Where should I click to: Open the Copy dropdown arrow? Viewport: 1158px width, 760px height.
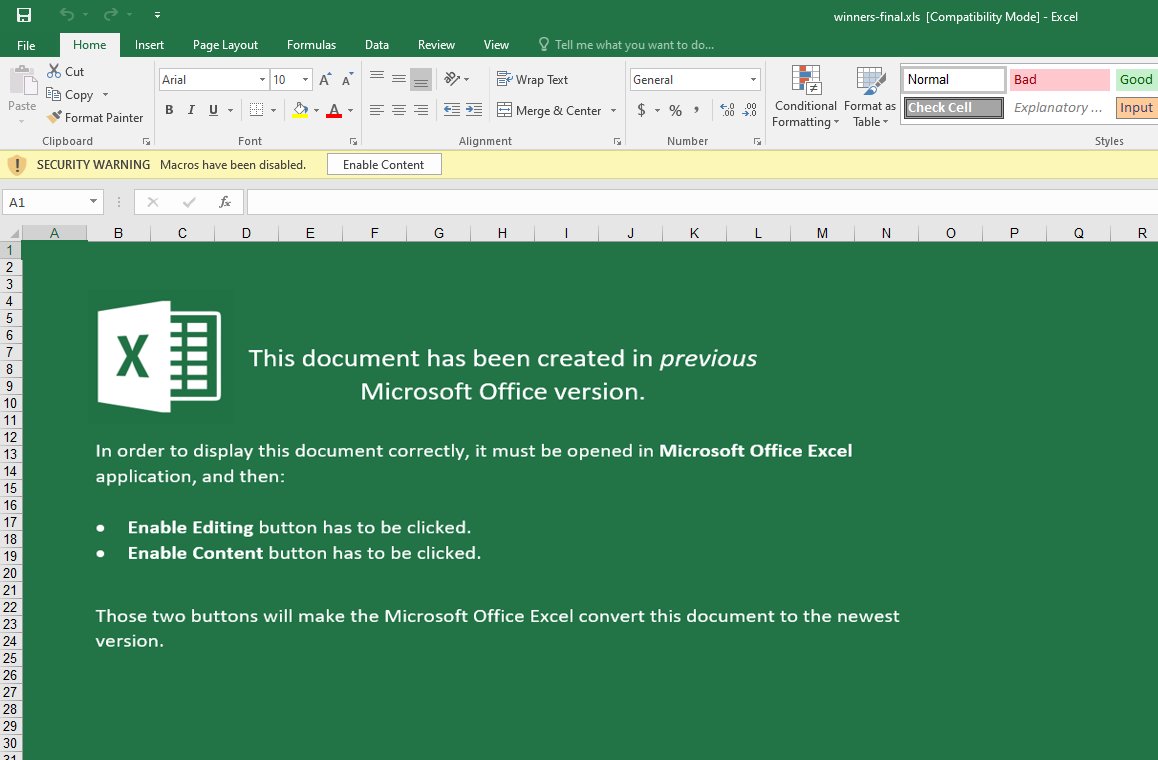tap(106, 95)
